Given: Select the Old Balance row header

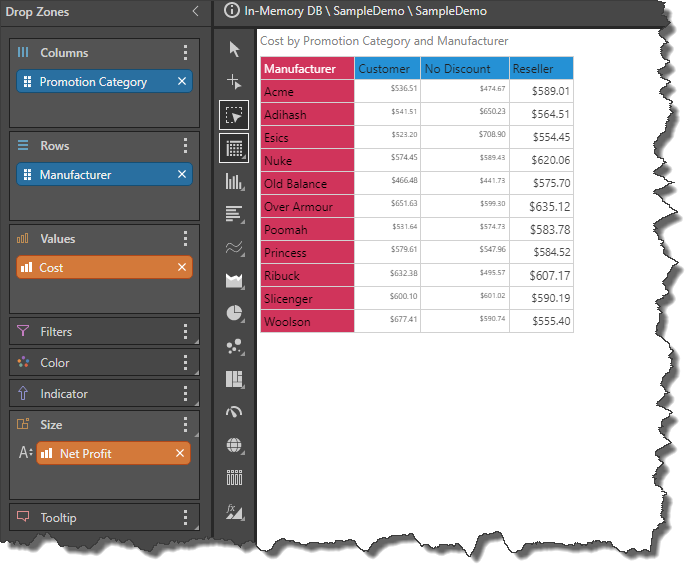Looking at the screenshot, I should click(x=306, y=184).
